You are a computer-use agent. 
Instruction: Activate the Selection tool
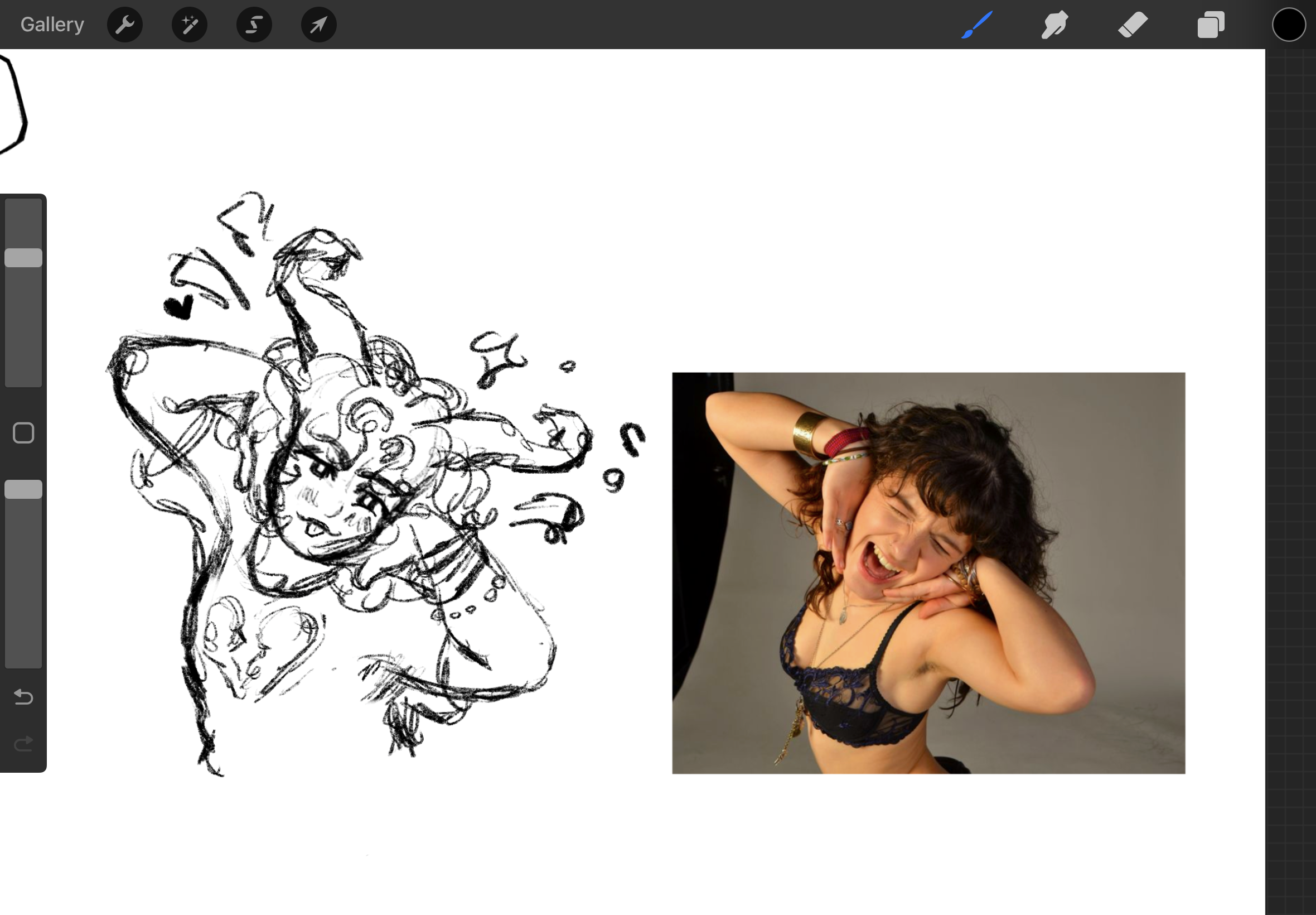(254, 25)
